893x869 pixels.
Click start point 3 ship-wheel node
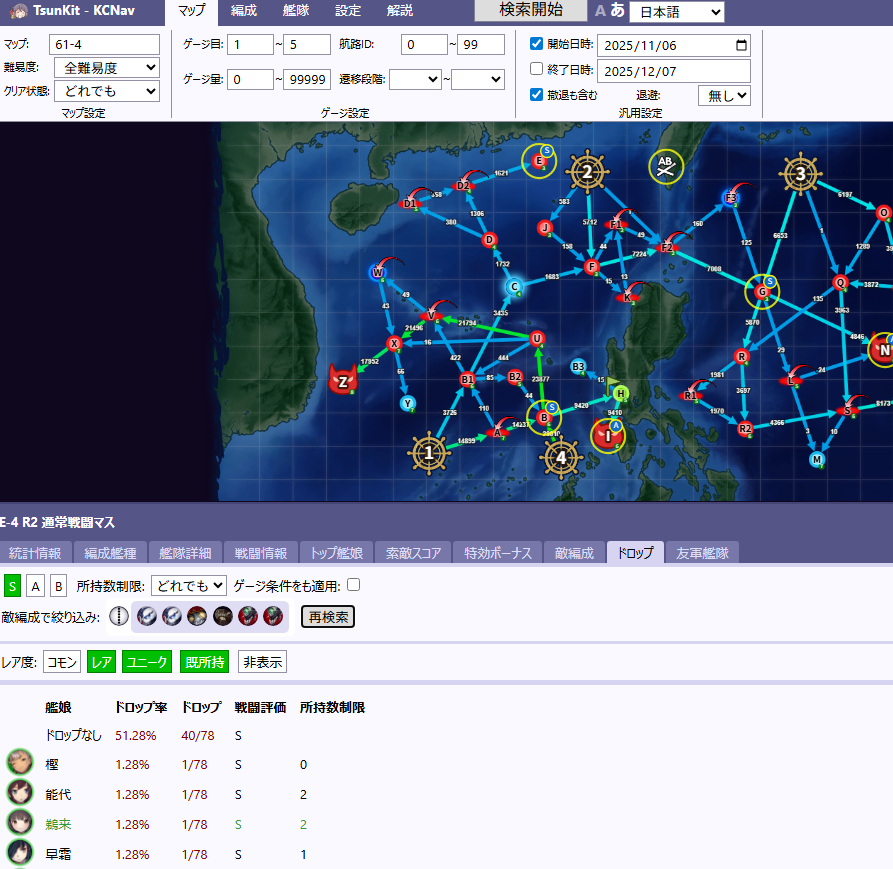(800, 173)
